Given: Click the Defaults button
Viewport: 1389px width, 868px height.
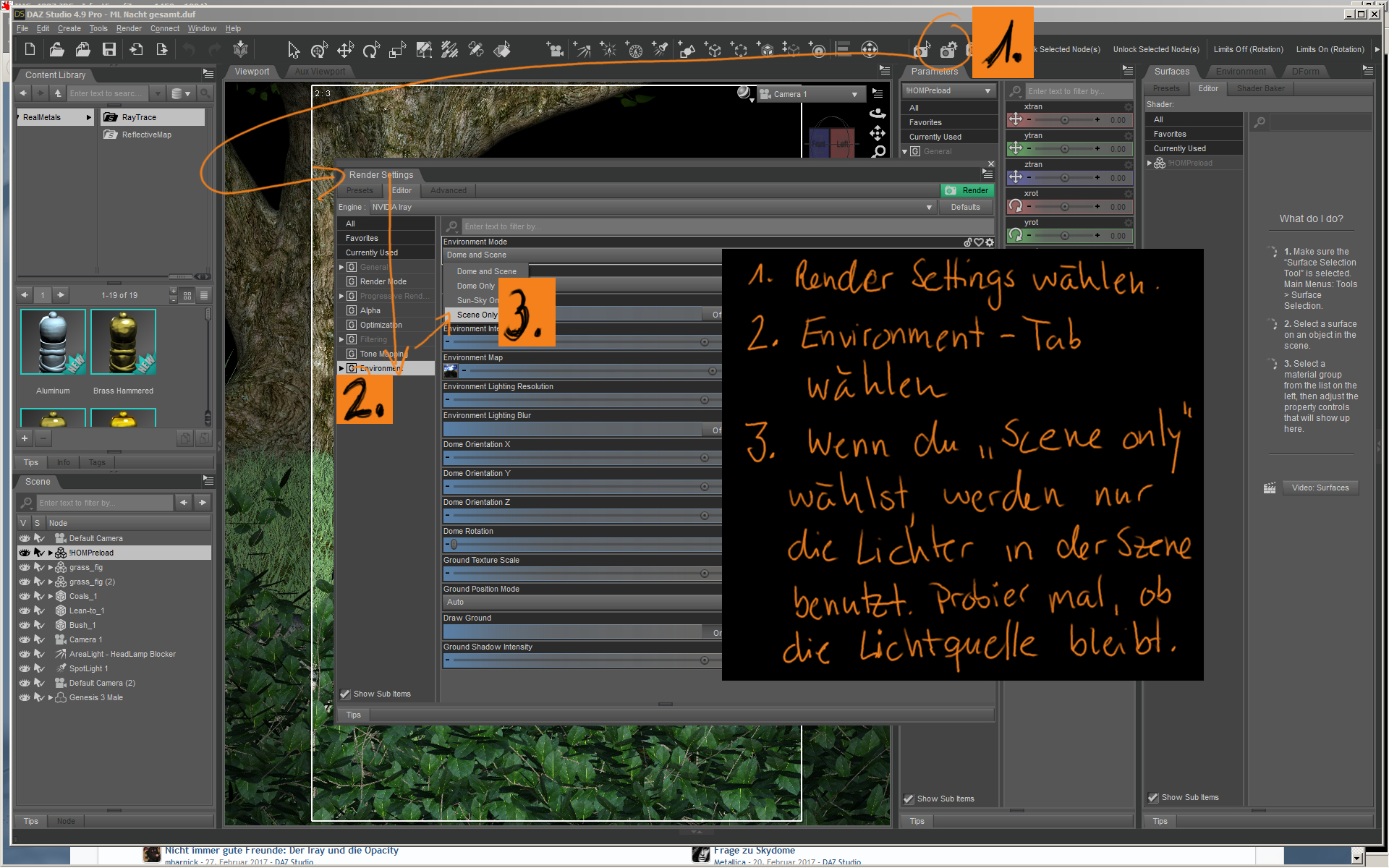Looking at the screenshot, I should pyautogui.click(x=965, y=207).
